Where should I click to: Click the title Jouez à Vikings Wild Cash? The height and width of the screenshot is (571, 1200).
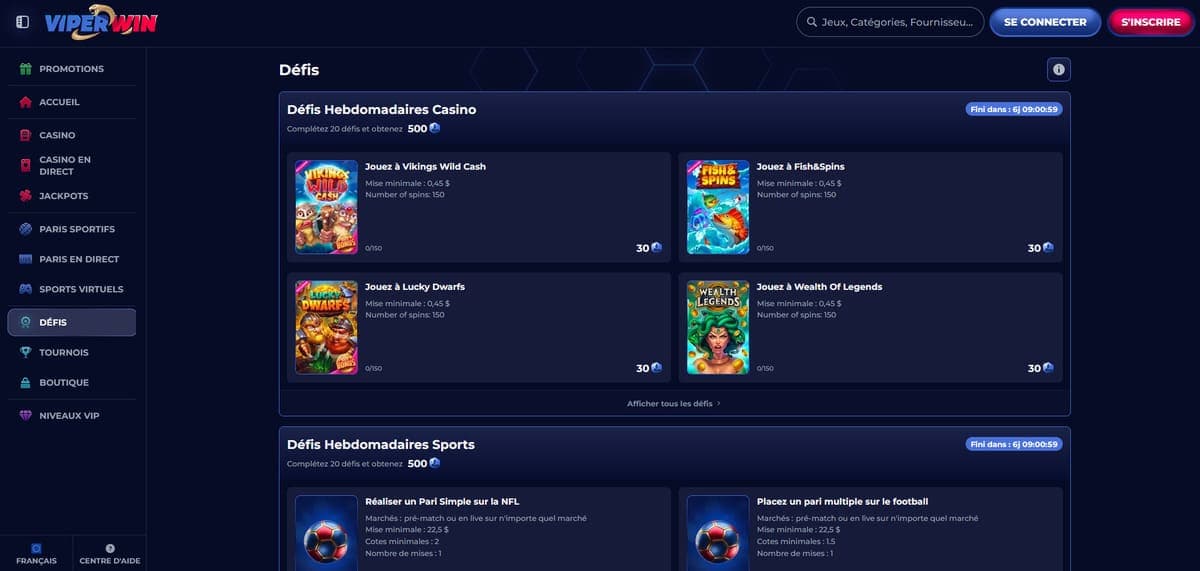(x=425, y=166)
